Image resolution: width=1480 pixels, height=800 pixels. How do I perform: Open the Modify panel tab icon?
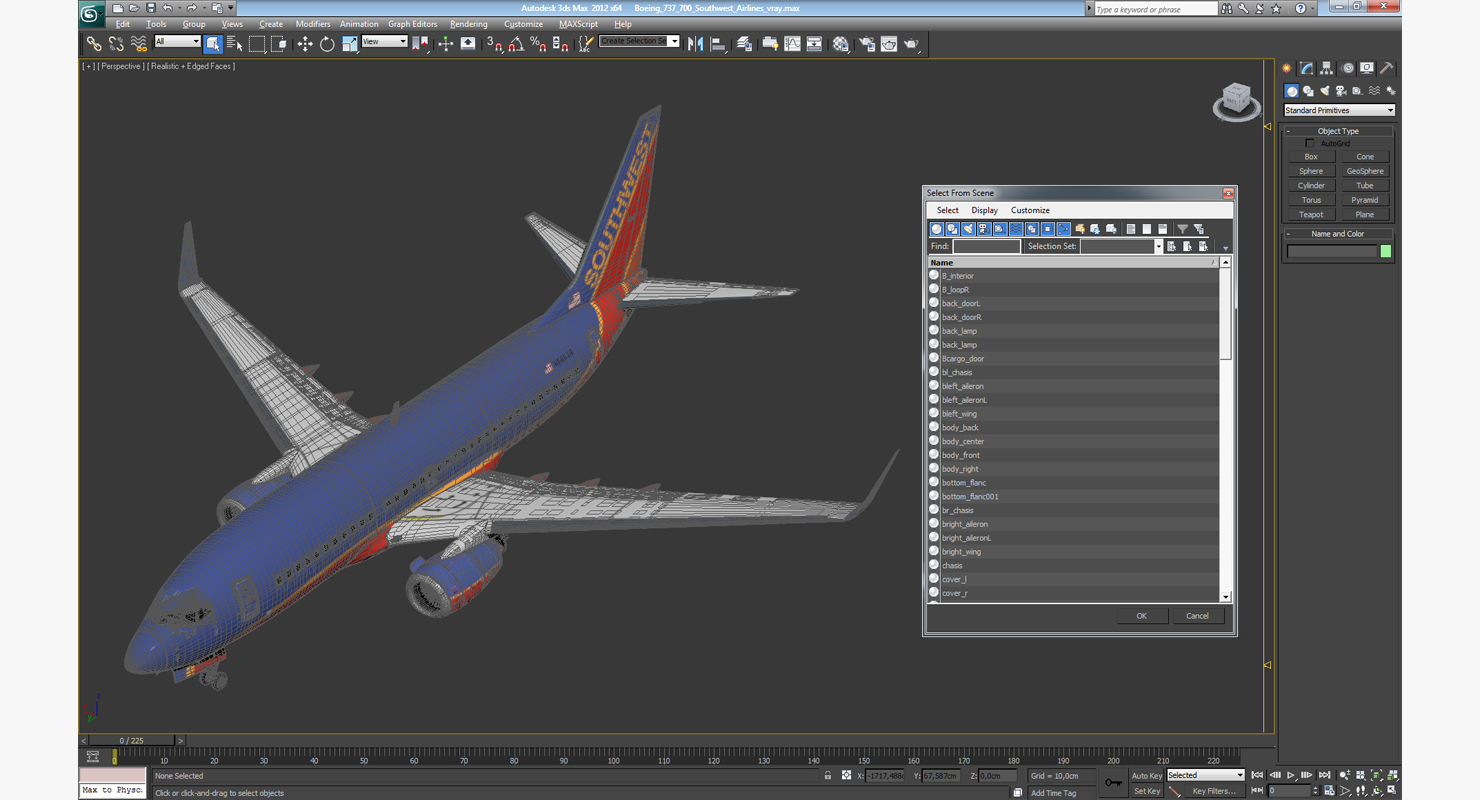pos(1306,68)
